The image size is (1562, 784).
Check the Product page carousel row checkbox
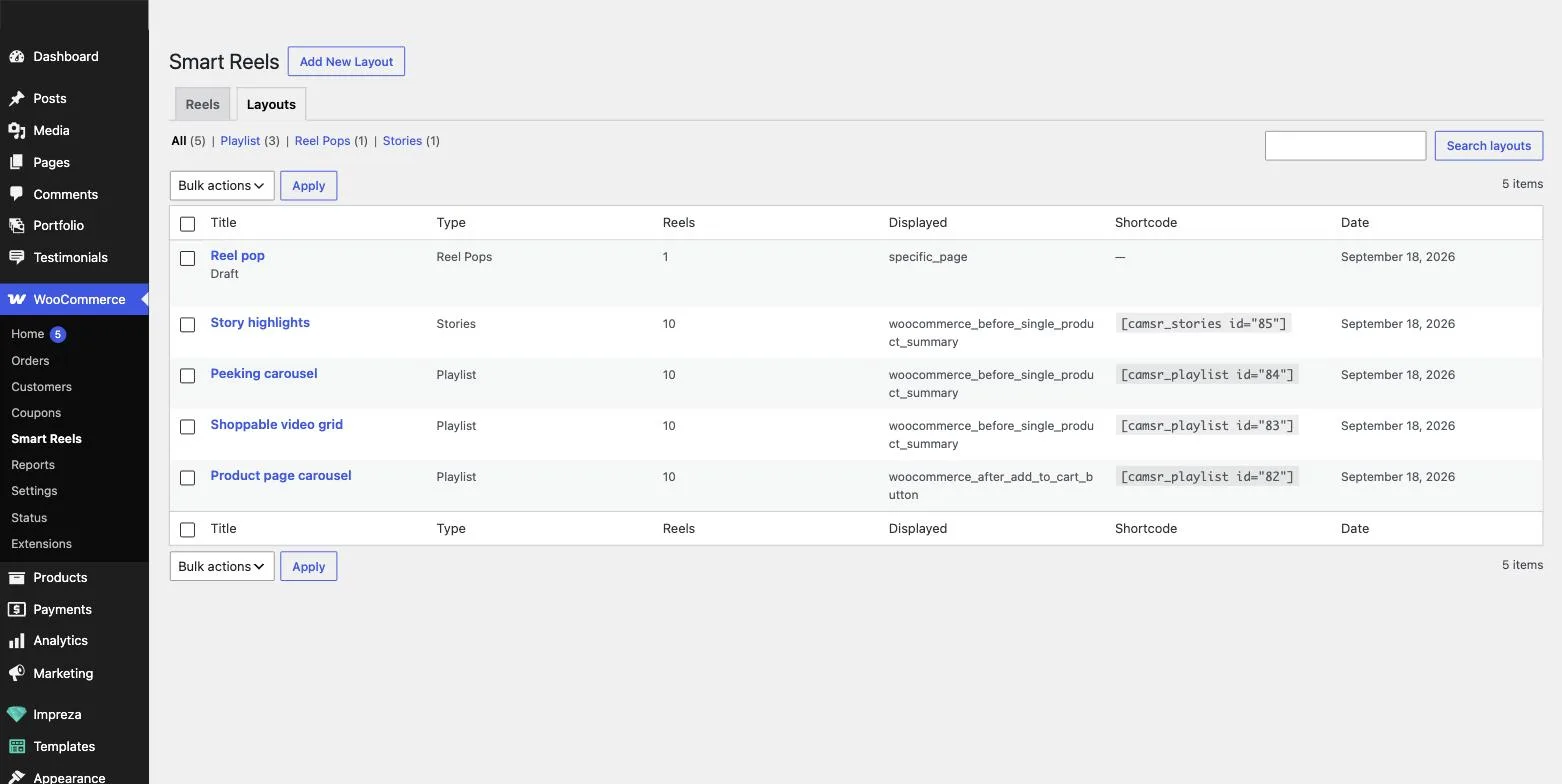pyautogui.click(x=187, y=478)
